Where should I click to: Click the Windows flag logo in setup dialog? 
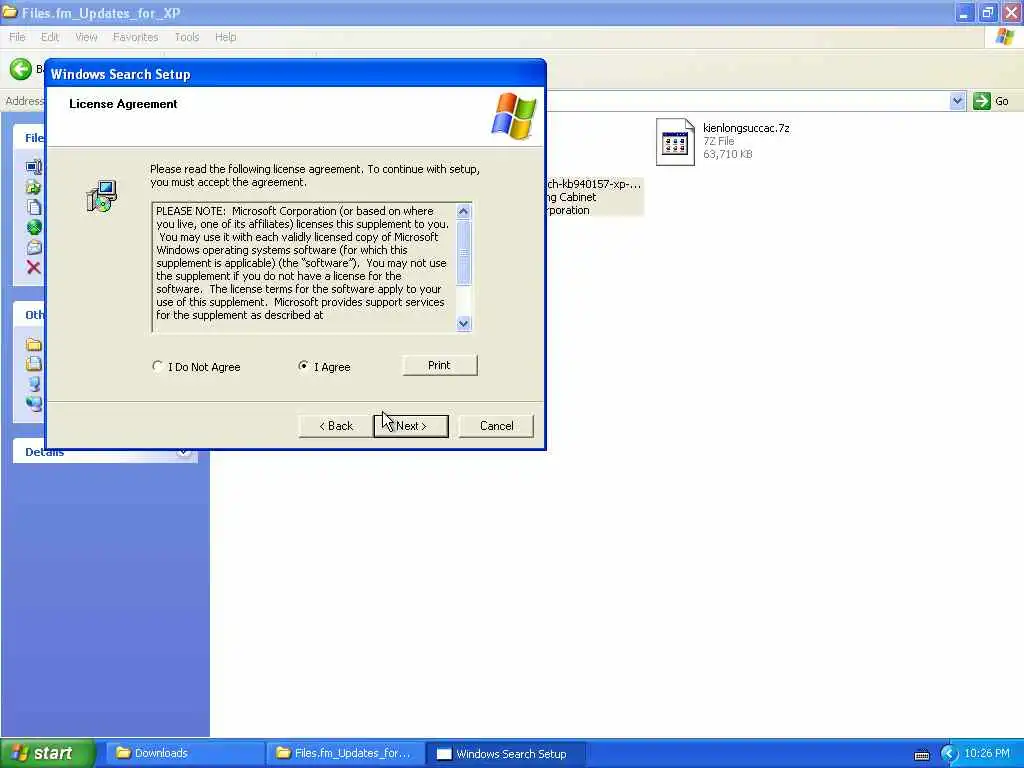coord(514,116)
